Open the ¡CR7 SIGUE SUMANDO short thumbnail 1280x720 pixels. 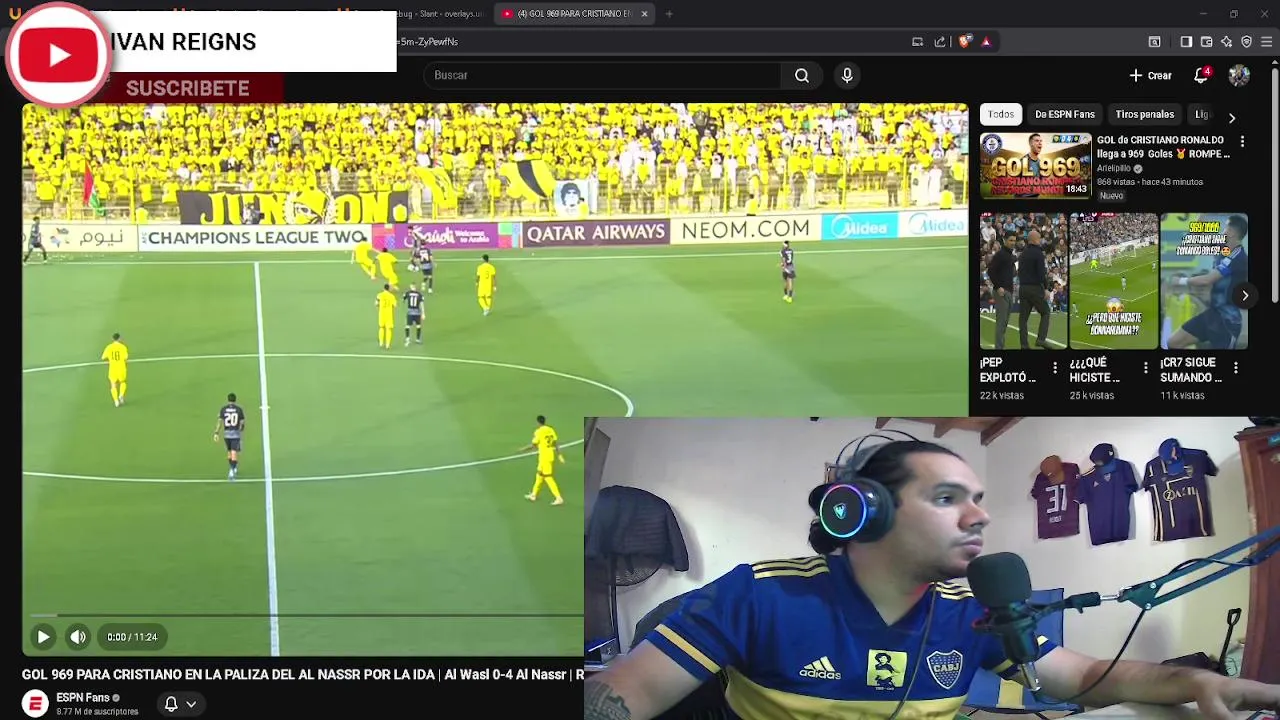tap(1204, 280)
